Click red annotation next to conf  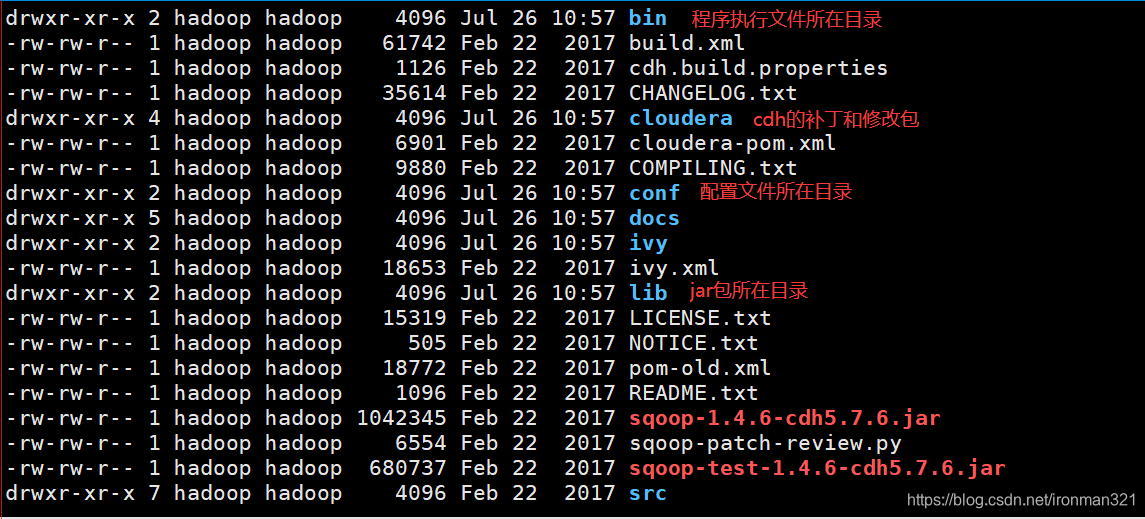[776, 193]
